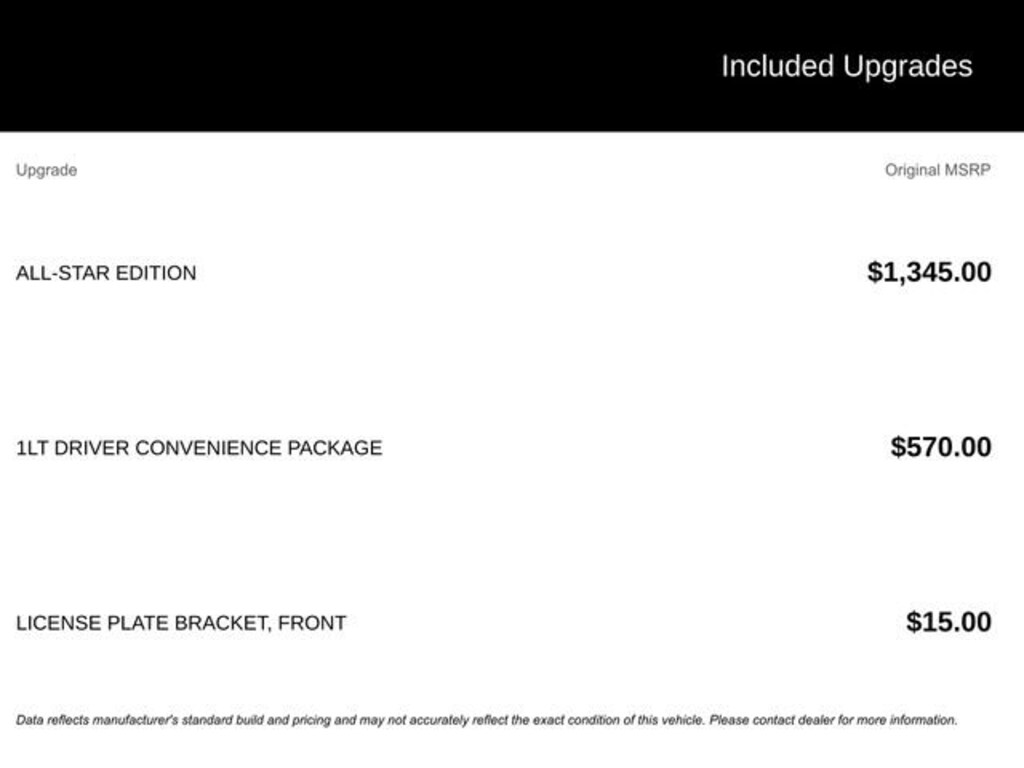Screen dimensions: 1024x768
Task: Select the ALL-STAR EDITION upgrade name
Action: pyautogui.click(x=106, y=273)
